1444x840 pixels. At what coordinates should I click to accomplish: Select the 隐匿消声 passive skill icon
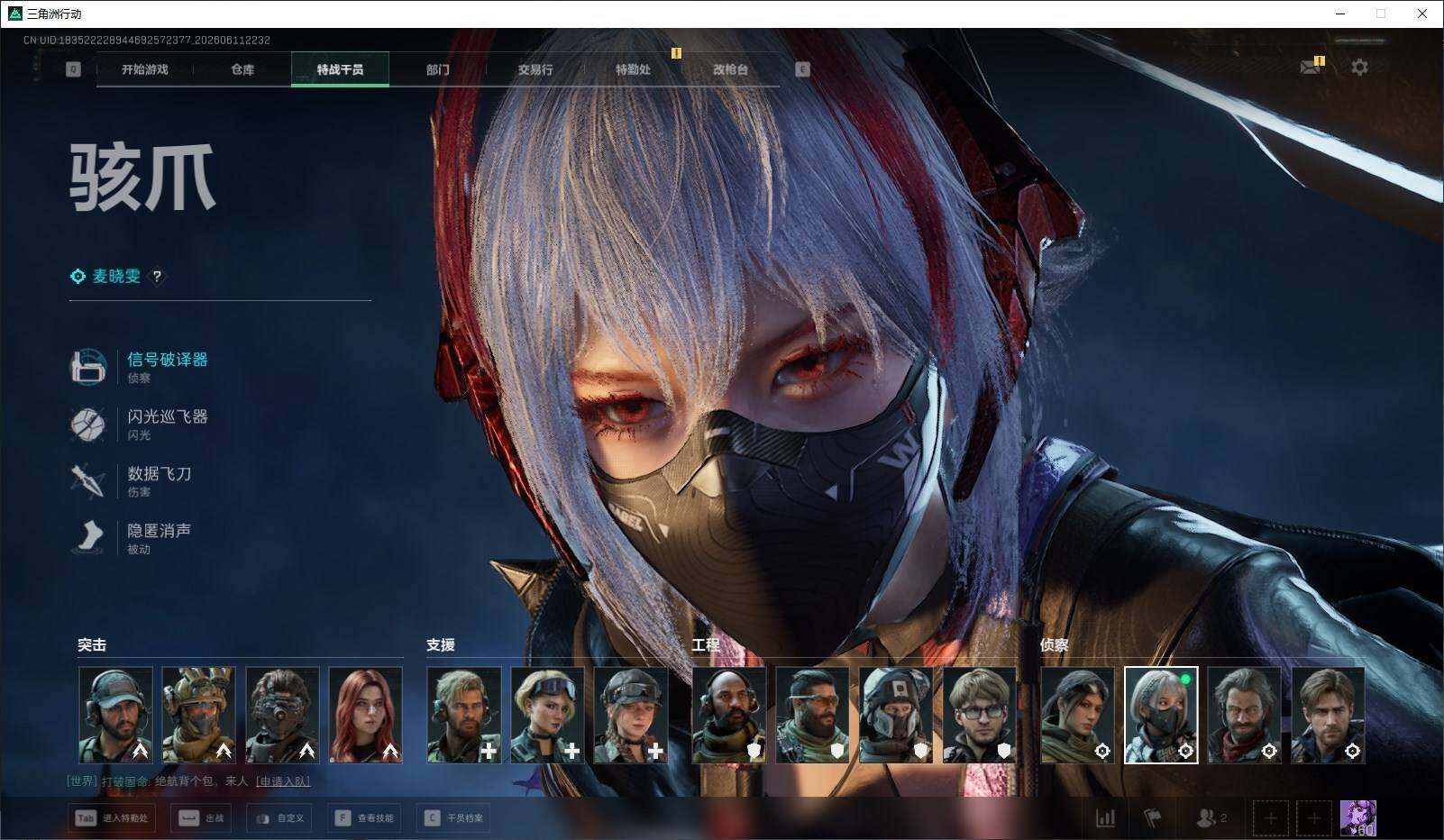coord(88,537)
